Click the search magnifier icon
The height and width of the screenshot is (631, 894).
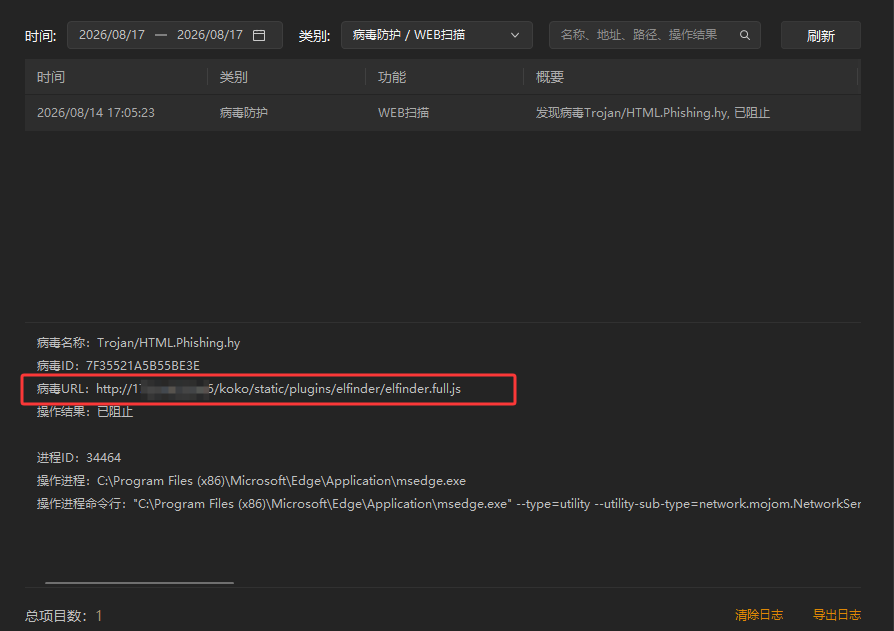745,35
